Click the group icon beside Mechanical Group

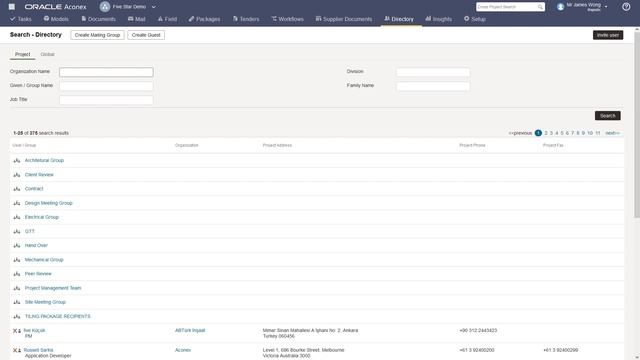(x=17, y=260)
